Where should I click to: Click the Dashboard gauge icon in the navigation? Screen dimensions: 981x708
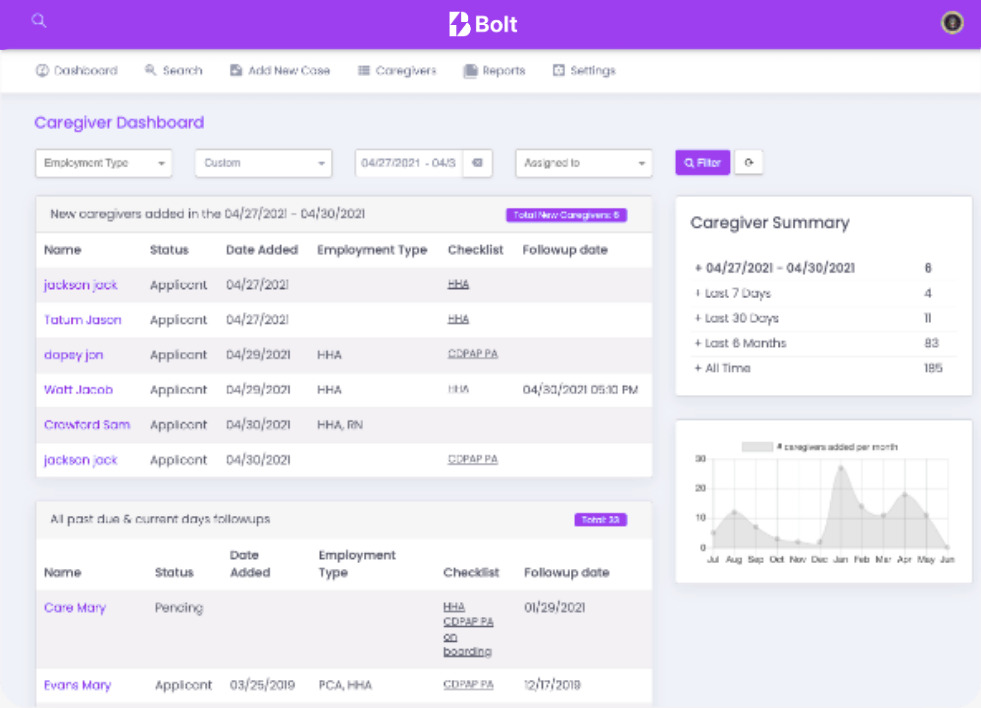pyautogui.click(x=42, y=71)
